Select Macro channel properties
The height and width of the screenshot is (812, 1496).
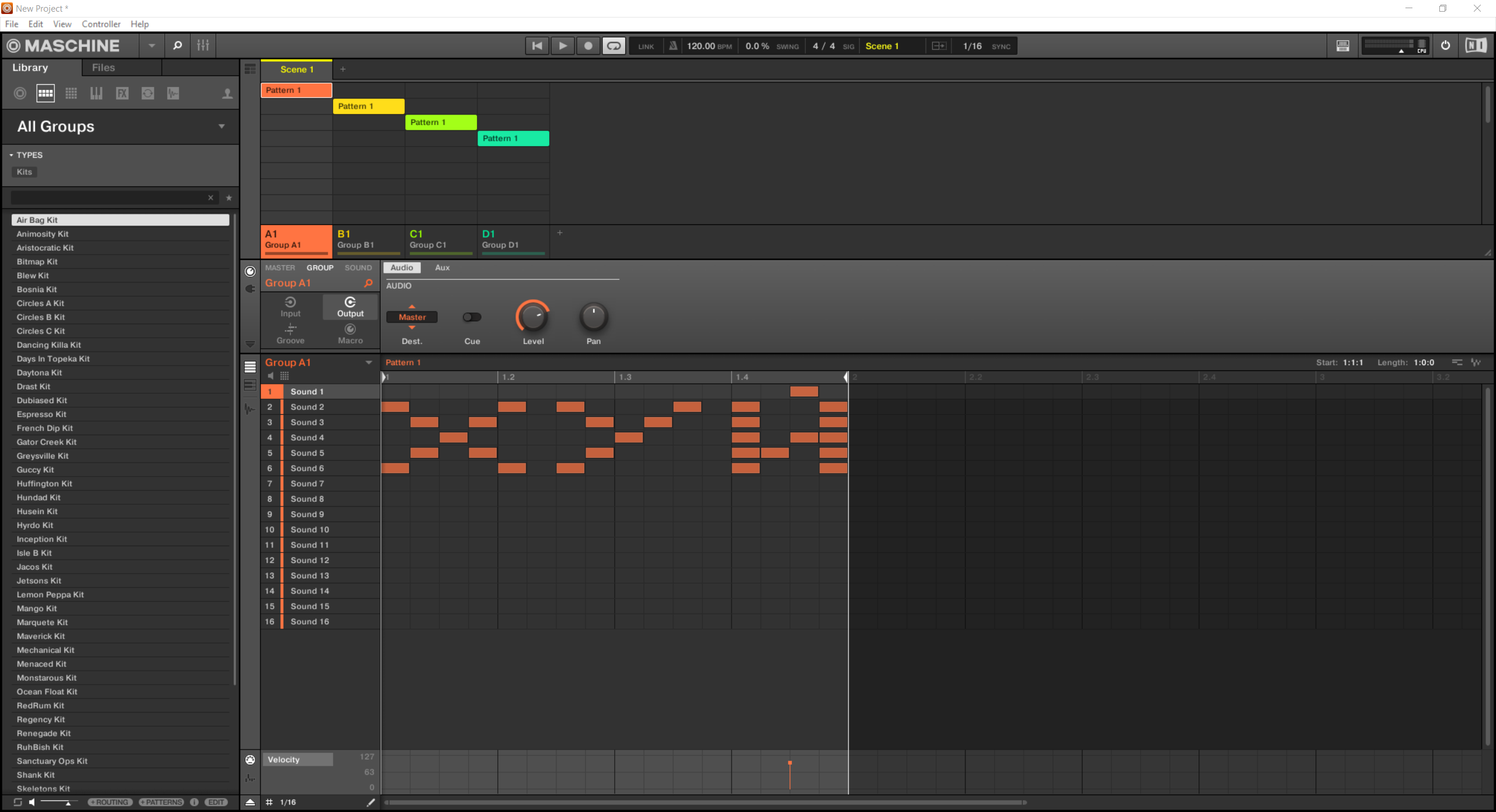point(350,334)
